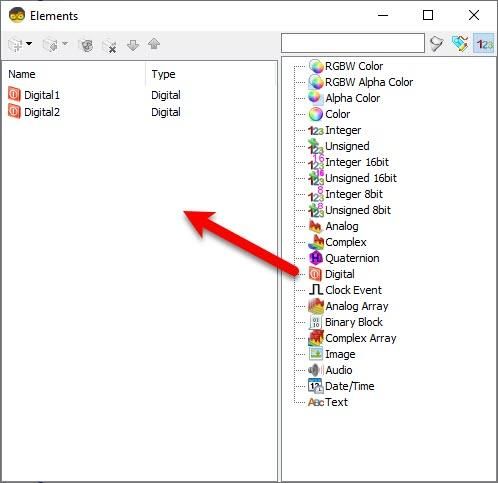Select the RGBW Color element icon

tap(316, 66)
